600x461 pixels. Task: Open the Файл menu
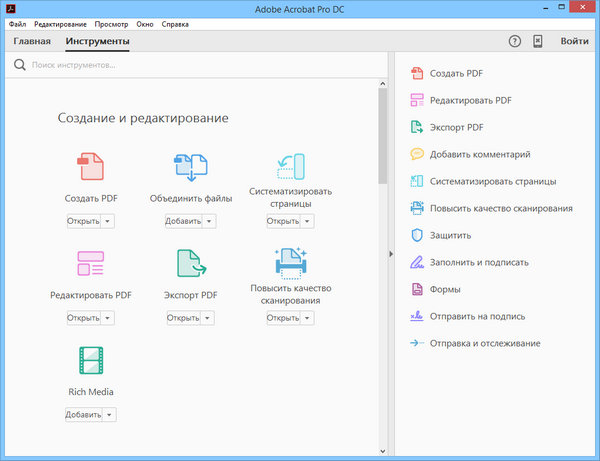point(17,22)
